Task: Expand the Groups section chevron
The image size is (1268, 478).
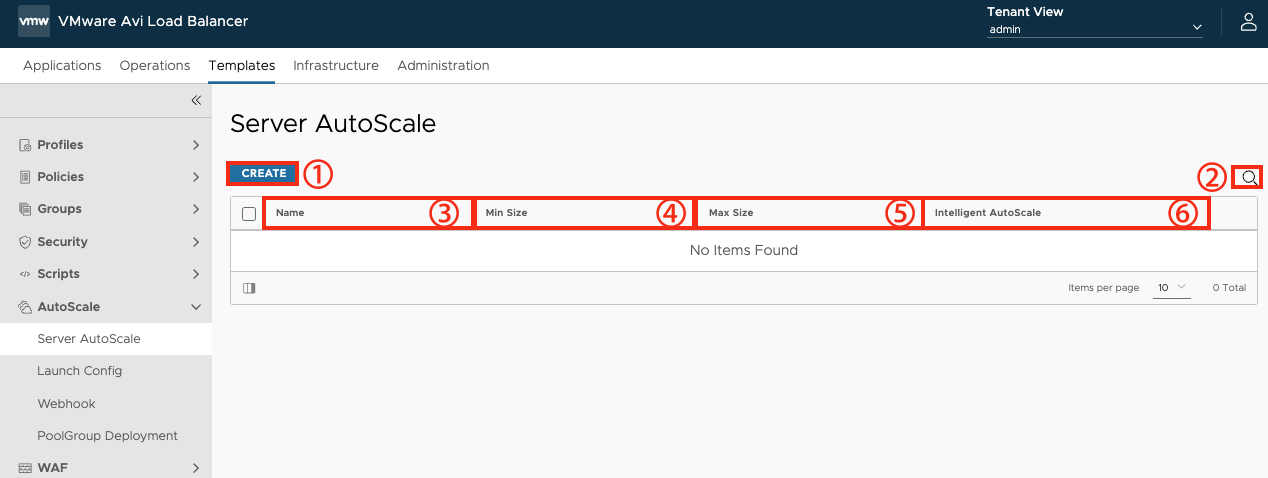Action: pyautogui.click(x=196, y=209)
